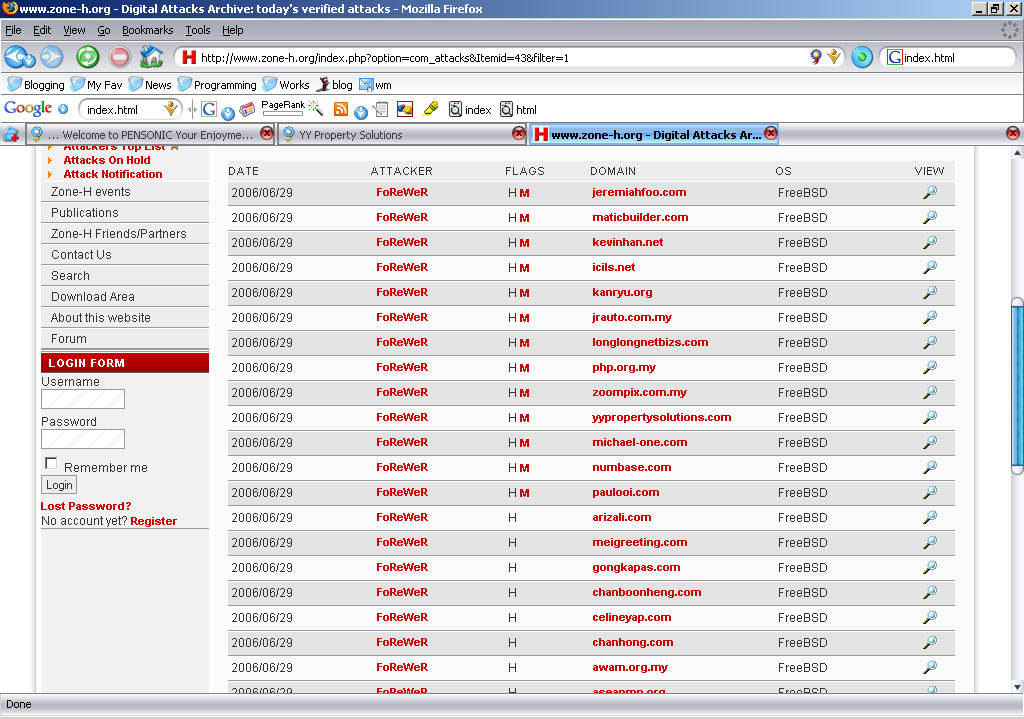Open the File menu
Viewport: 1024px width, 719px height.
(13, 30)
